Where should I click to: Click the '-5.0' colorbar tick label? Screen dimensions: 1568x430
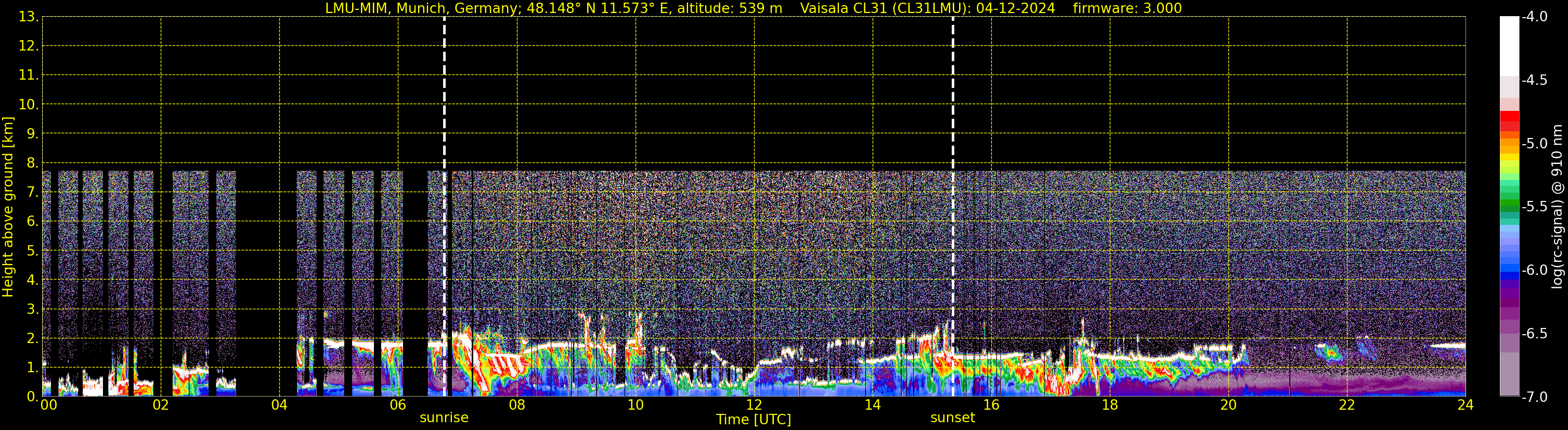click(1535, 144)
